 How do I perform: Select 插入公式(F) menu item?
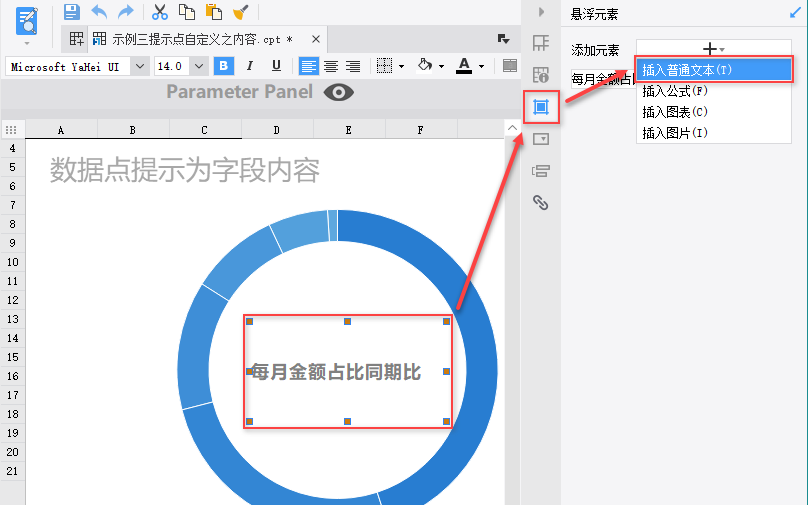tap(714, 91)
